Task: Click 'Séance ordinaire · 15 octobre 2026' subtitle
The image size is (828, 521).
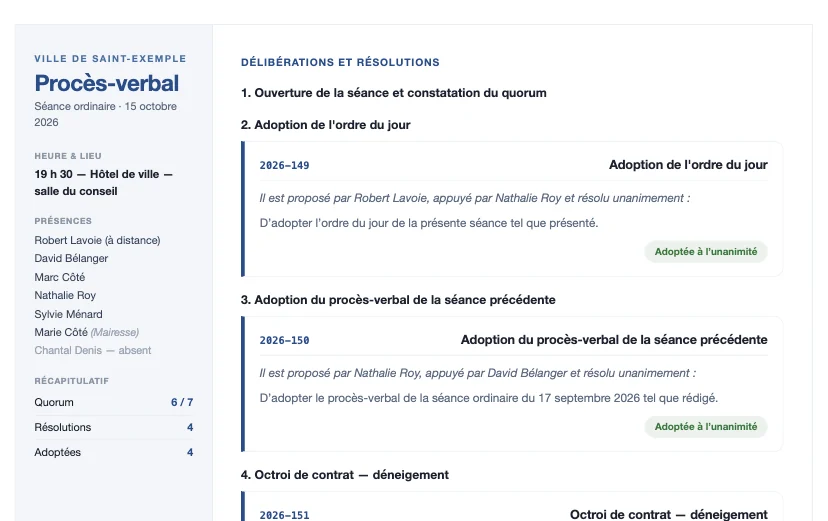Action: point(106,114)
